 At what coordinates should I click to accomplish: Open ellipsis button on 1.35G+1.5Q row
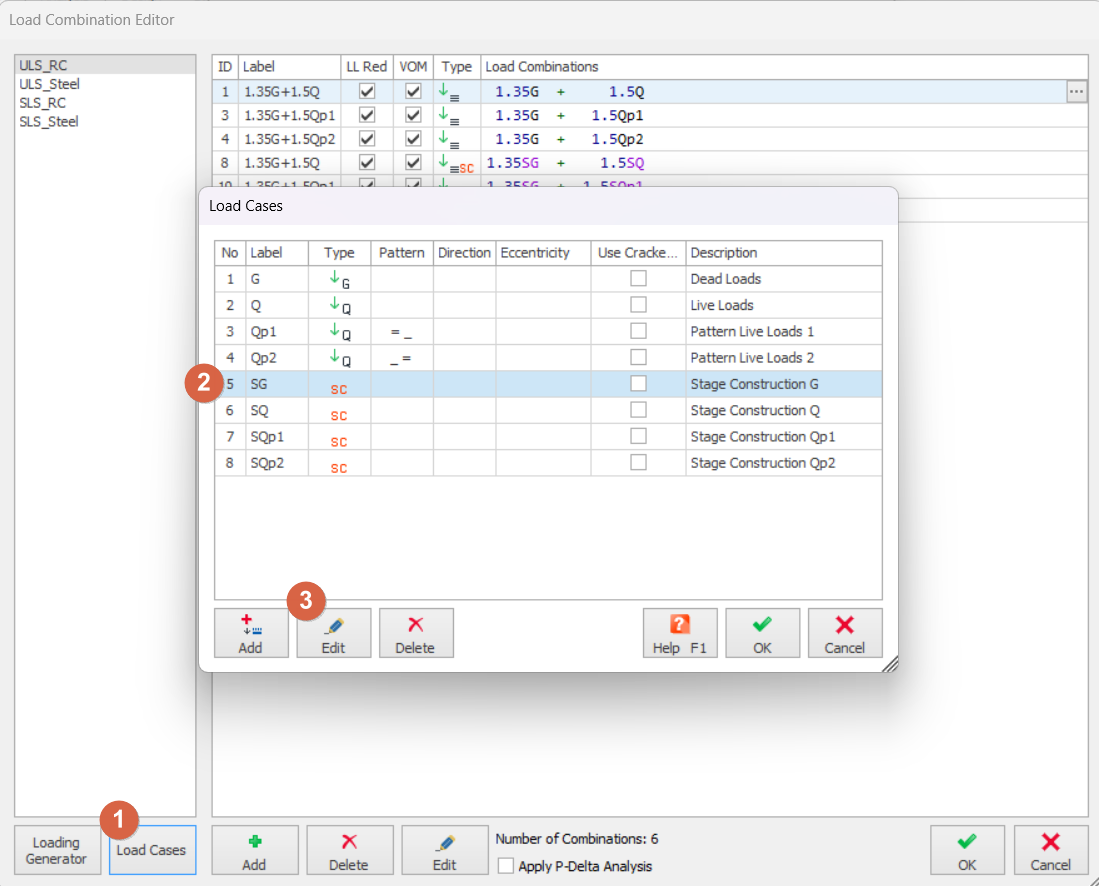[1076, 92]
